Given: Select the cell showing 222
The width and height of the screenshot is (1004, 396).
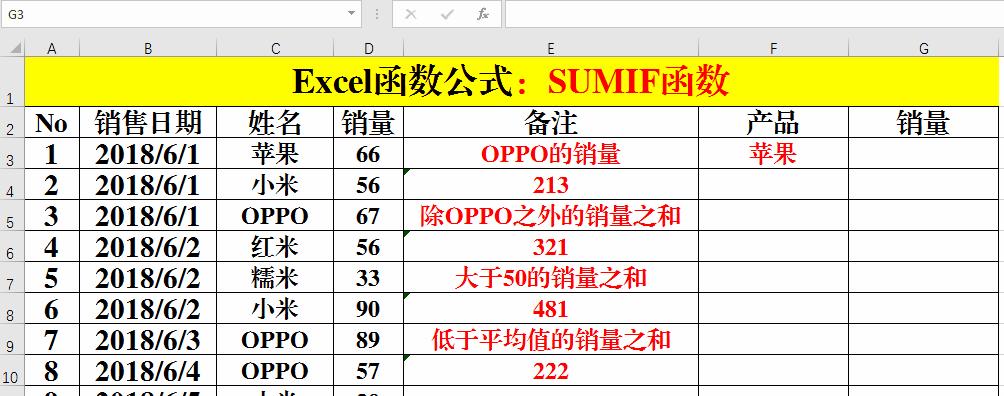Looking at the screenshot, I should [551, 370].
